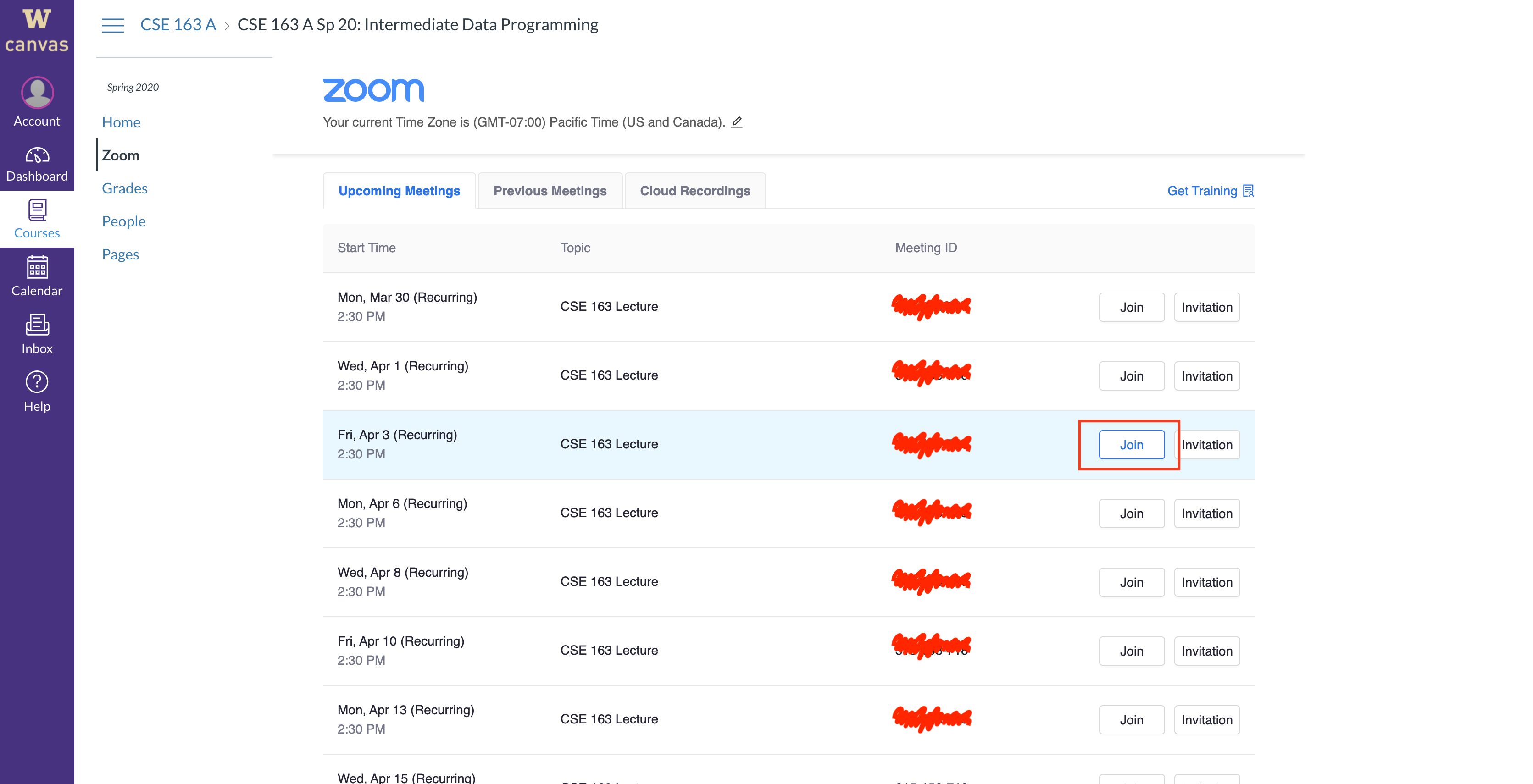Navigate to Grades in course menu
Viewport: 1533px width, 784px height.
[x=124, y=187]
